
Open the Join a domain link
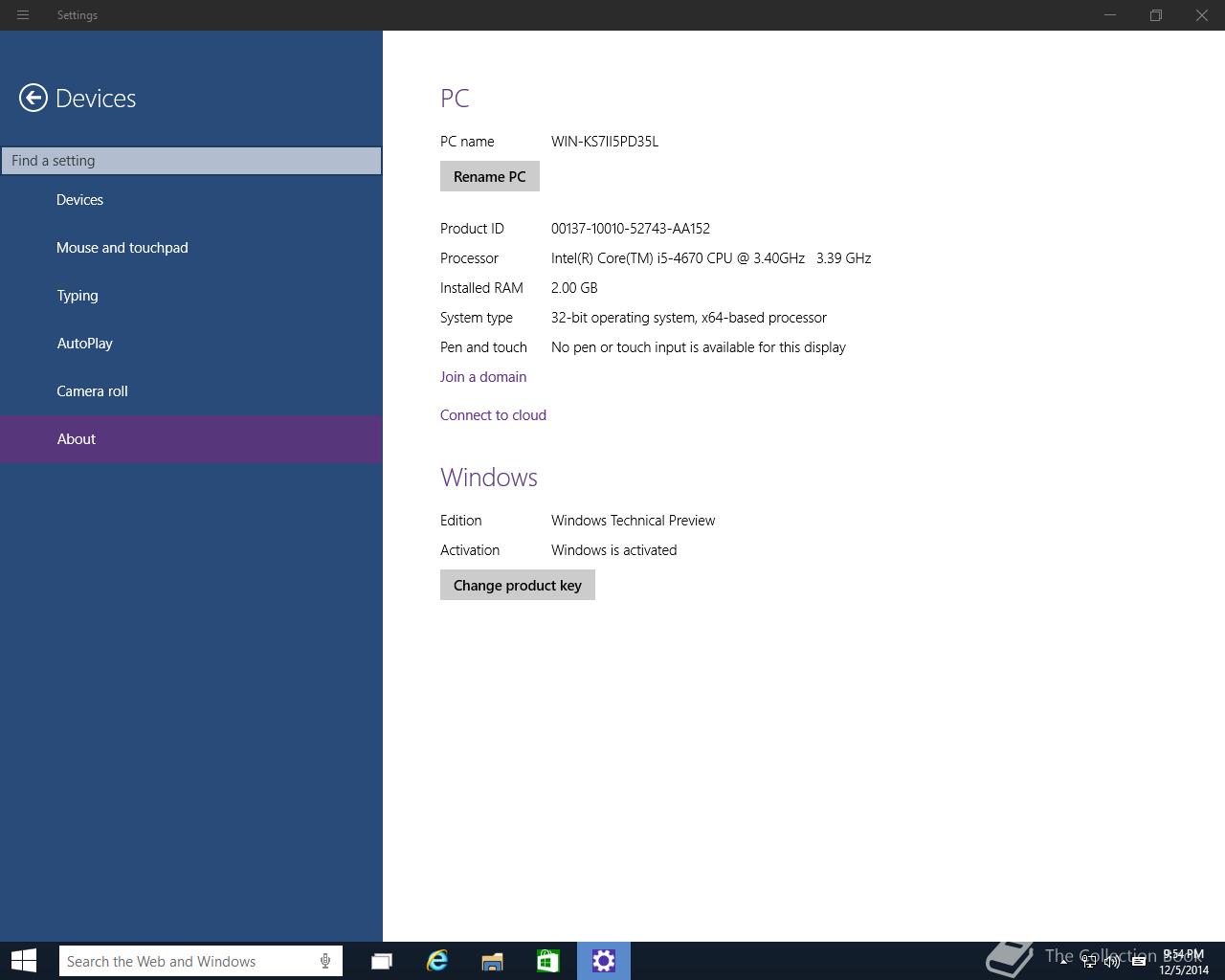(x=483, y=377)
